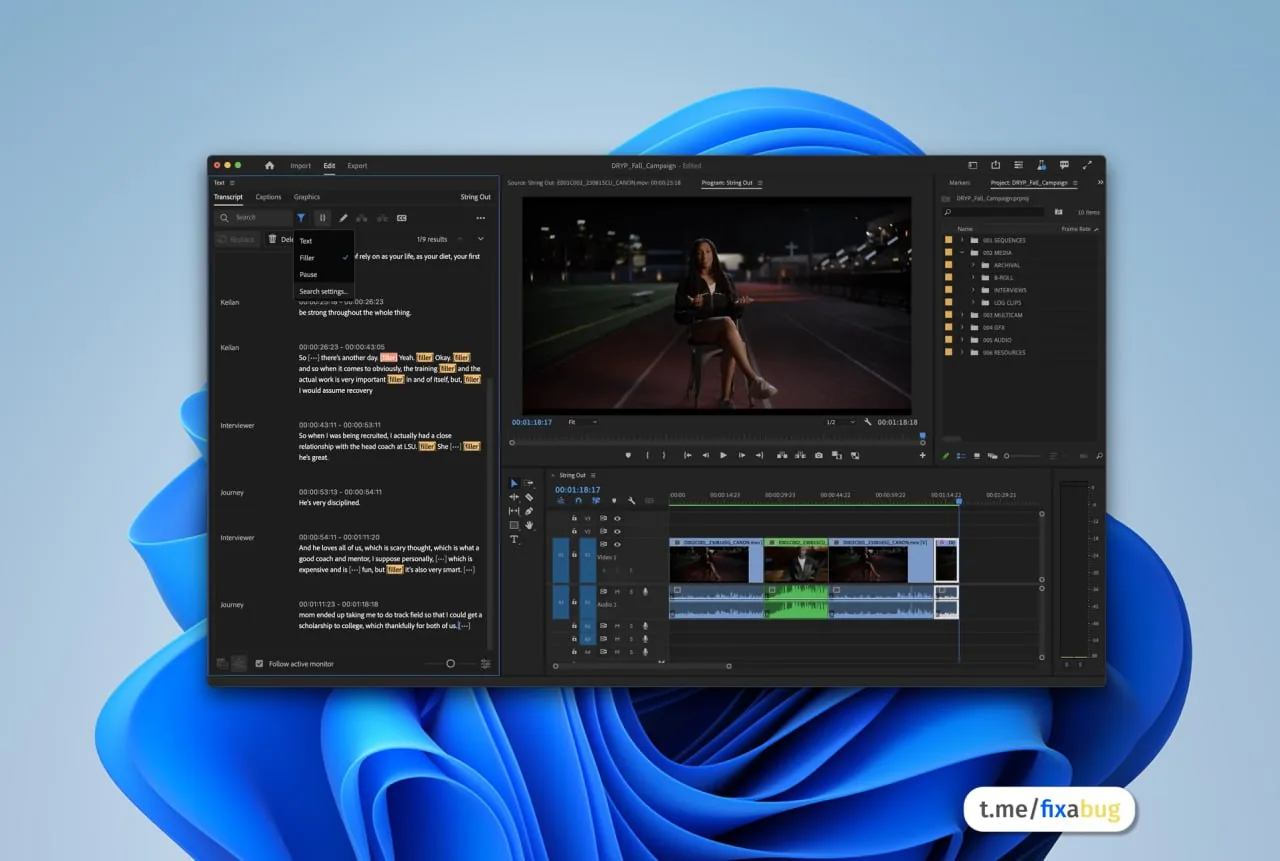Screen dimensions: 1280x861
Task: Switch to the Markers panel tab
Action: click(x=959, y=183)
